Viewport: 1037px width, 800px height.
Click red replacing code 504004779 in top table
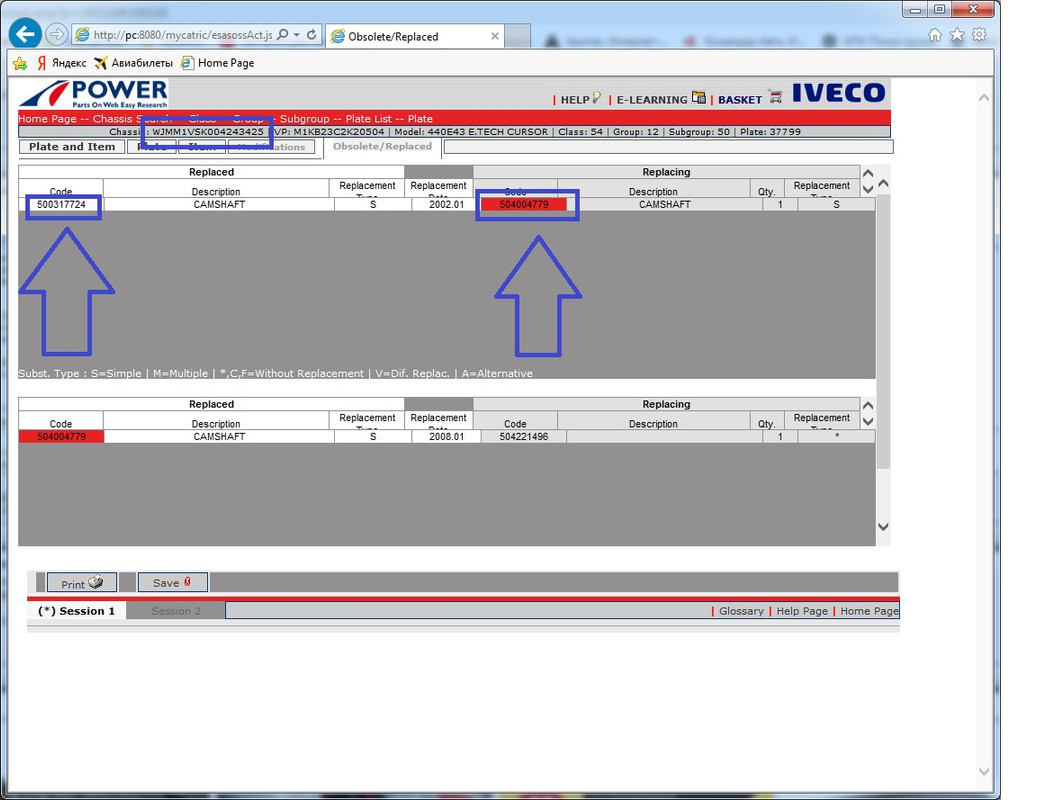click(x=524, y=204)
